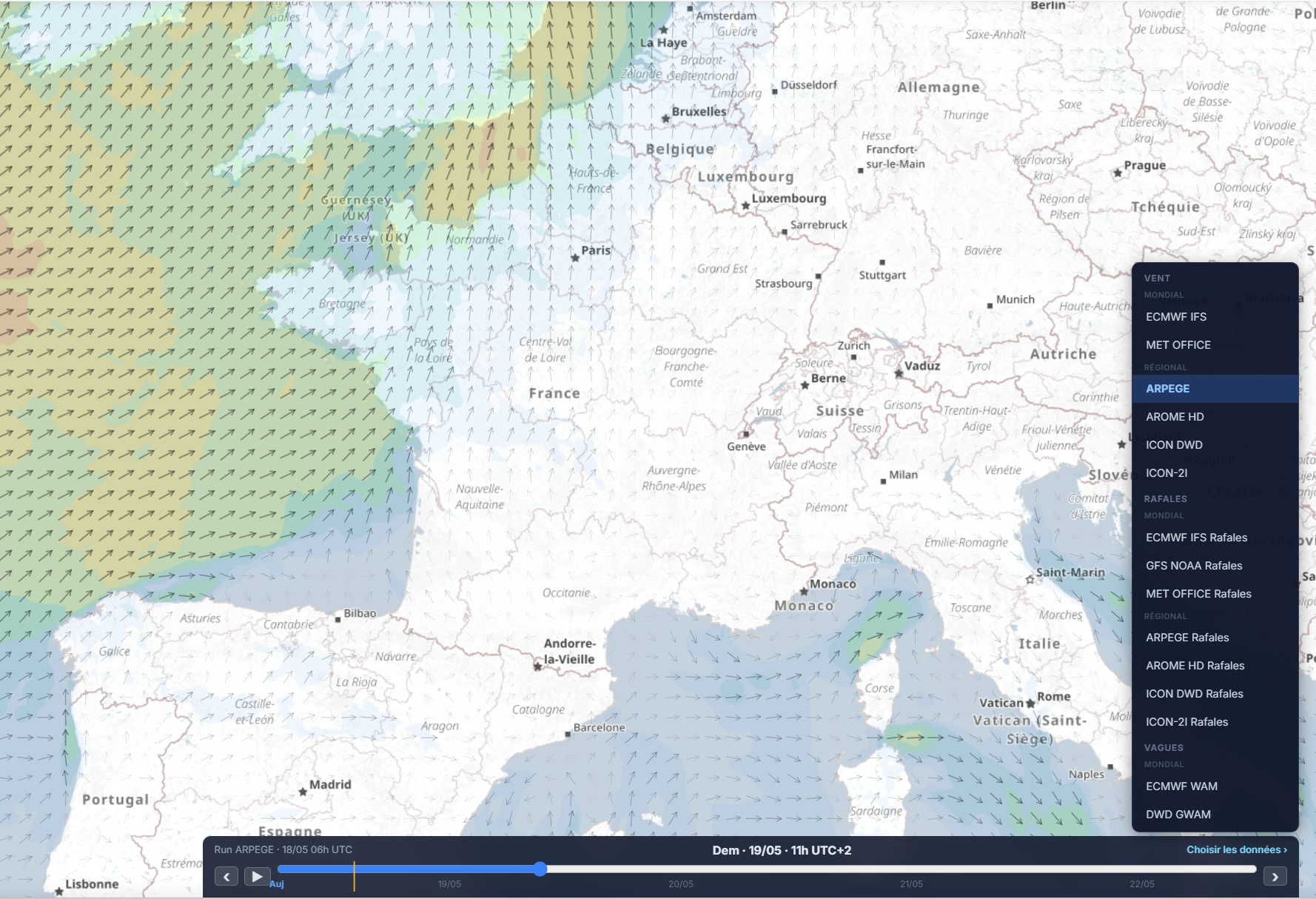Click the Zurich city square marker
The image size is (1316, 899).
853,357
